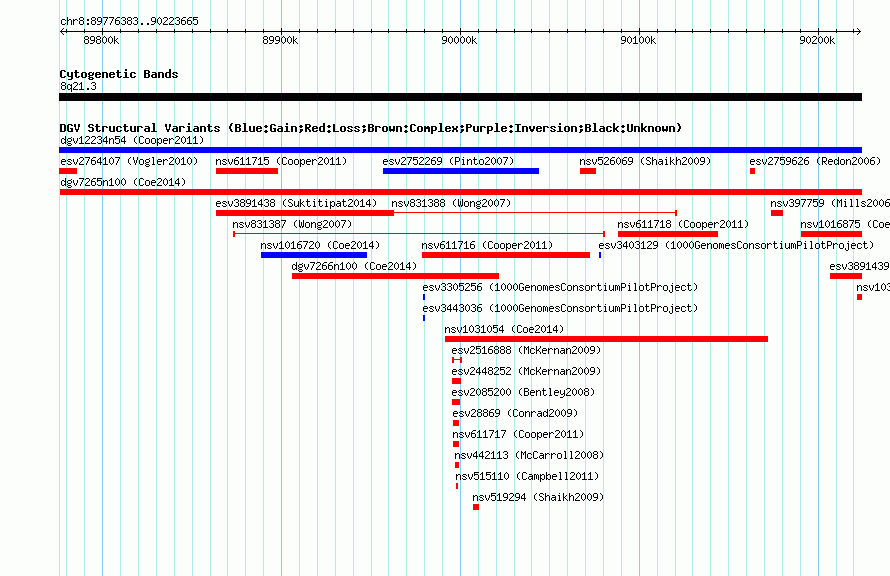
Task: Click the black 8q21.3 cytogenetic band bar
Action: 460,97
